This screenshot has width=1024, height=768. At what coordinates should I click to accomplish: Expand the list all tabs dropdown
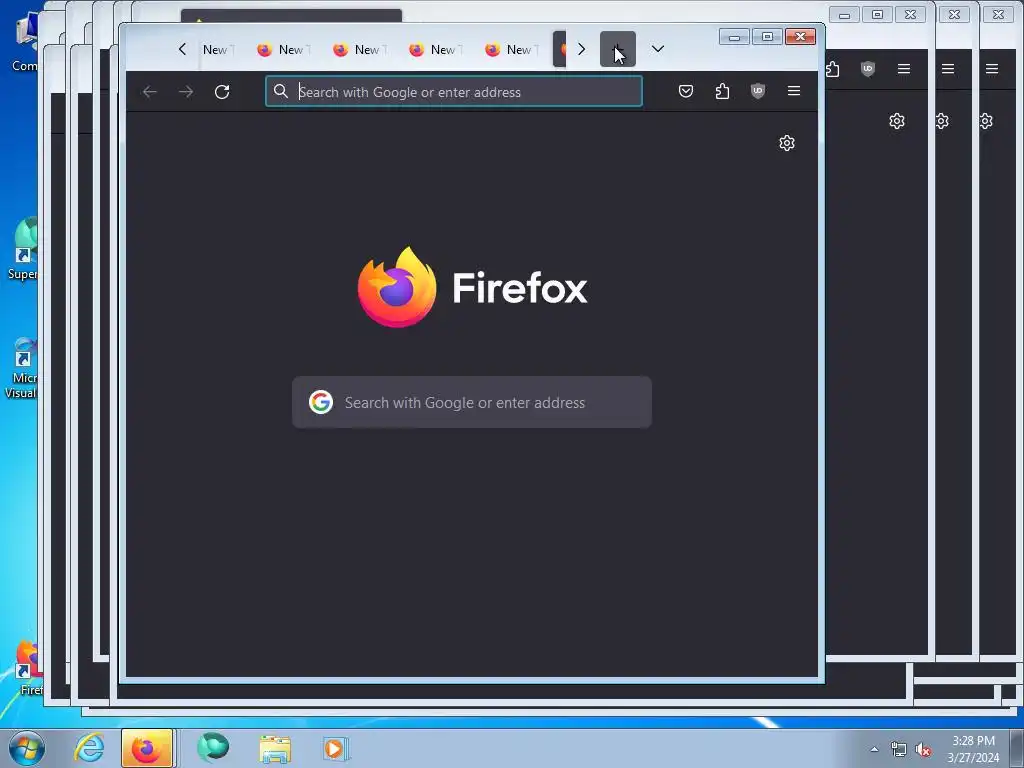point(658,49)
